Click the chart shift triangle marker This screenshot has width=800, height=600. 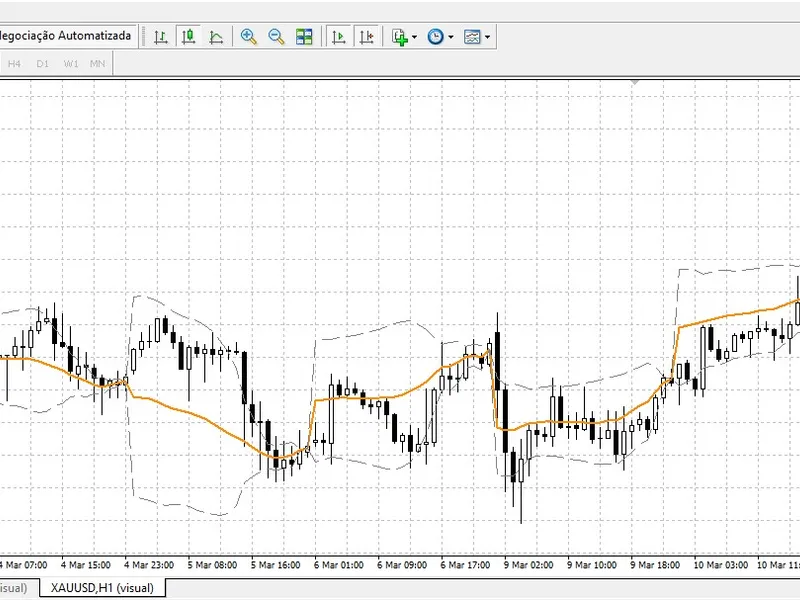coord(634,82)
